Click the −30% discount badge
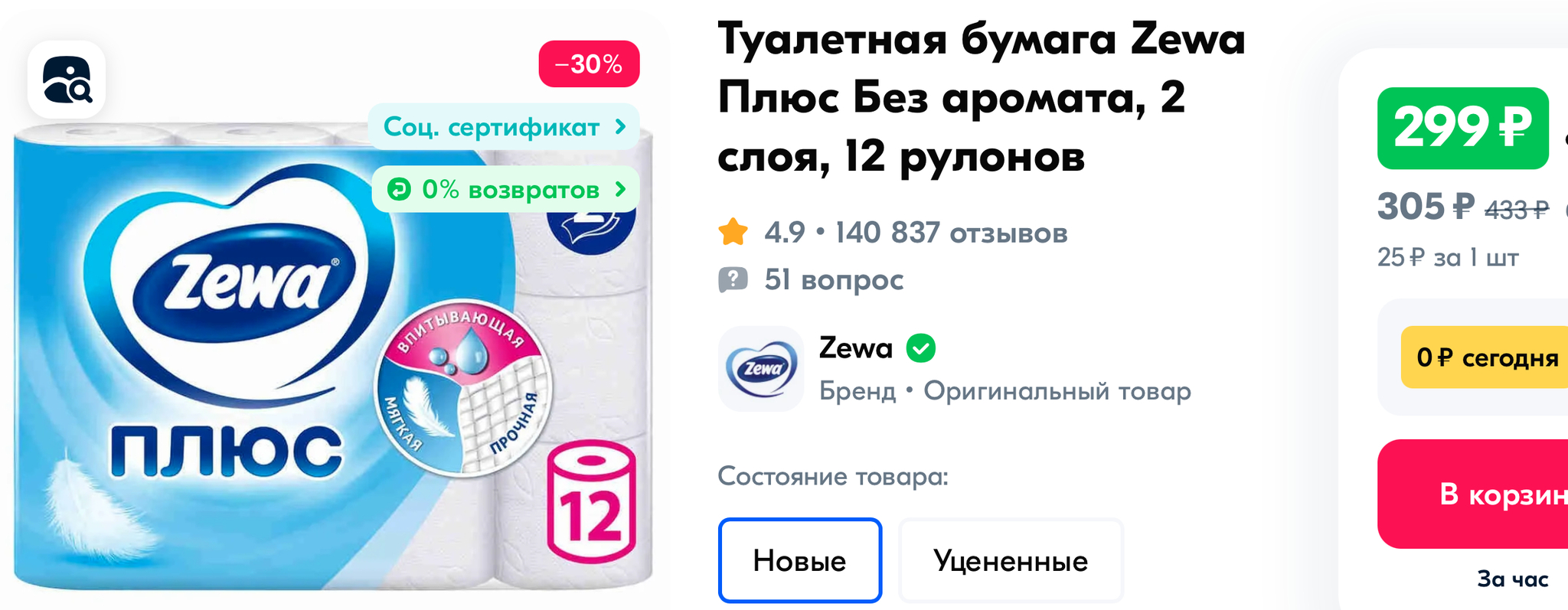Image resolution: width=1568 pixels, height=610 pixels. pos(589,64)
